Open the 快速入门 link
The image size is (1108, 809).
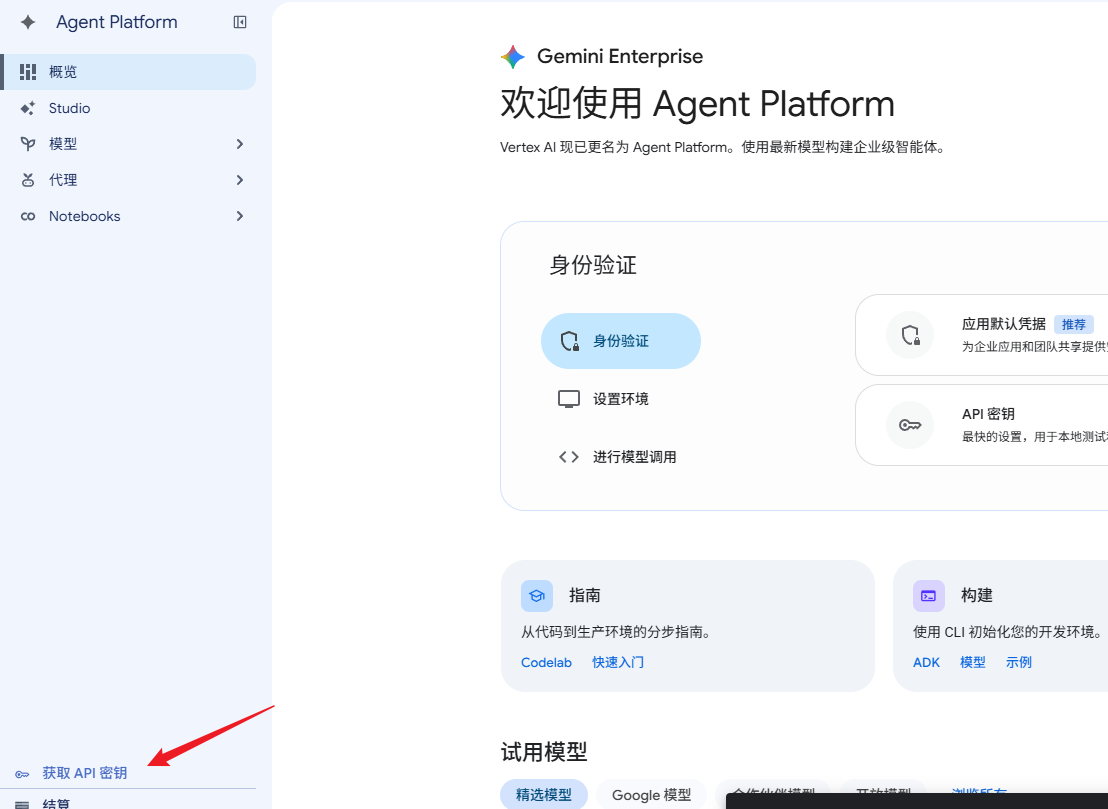[x=618, y=663]
